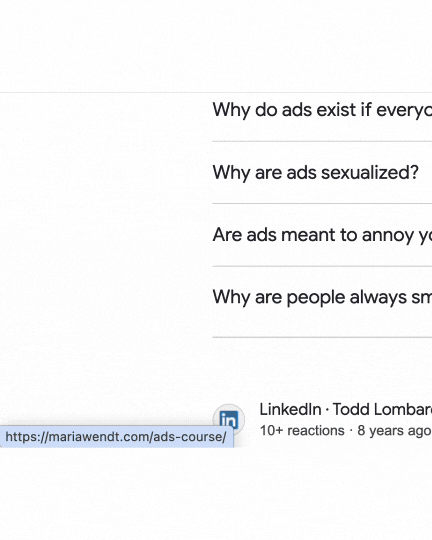Click the blue "in" logo beside LinkedIn
The image size is (432, 540).
(x=229, y=420)
